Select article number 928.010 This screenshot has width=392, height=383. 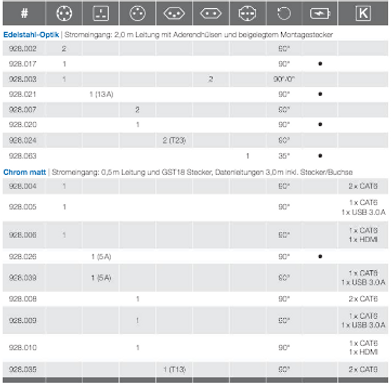point(23,348)
